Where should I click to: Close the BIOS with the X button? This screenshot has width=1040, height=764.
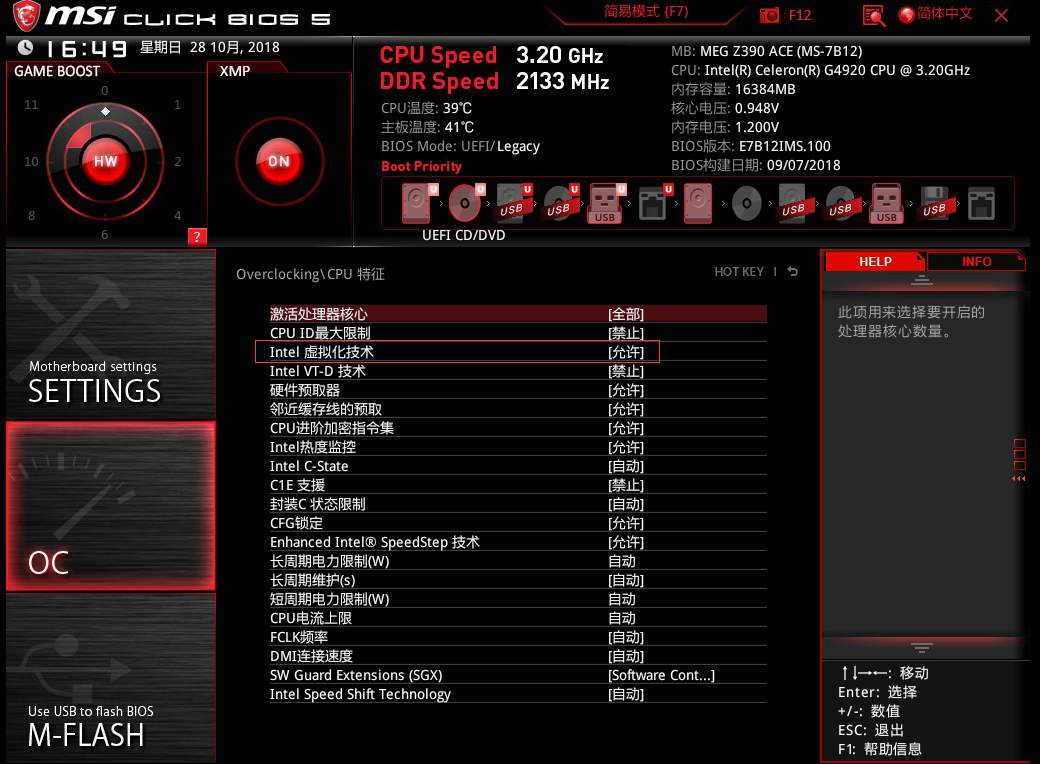pyautogui.click(x=1002, y=15)
